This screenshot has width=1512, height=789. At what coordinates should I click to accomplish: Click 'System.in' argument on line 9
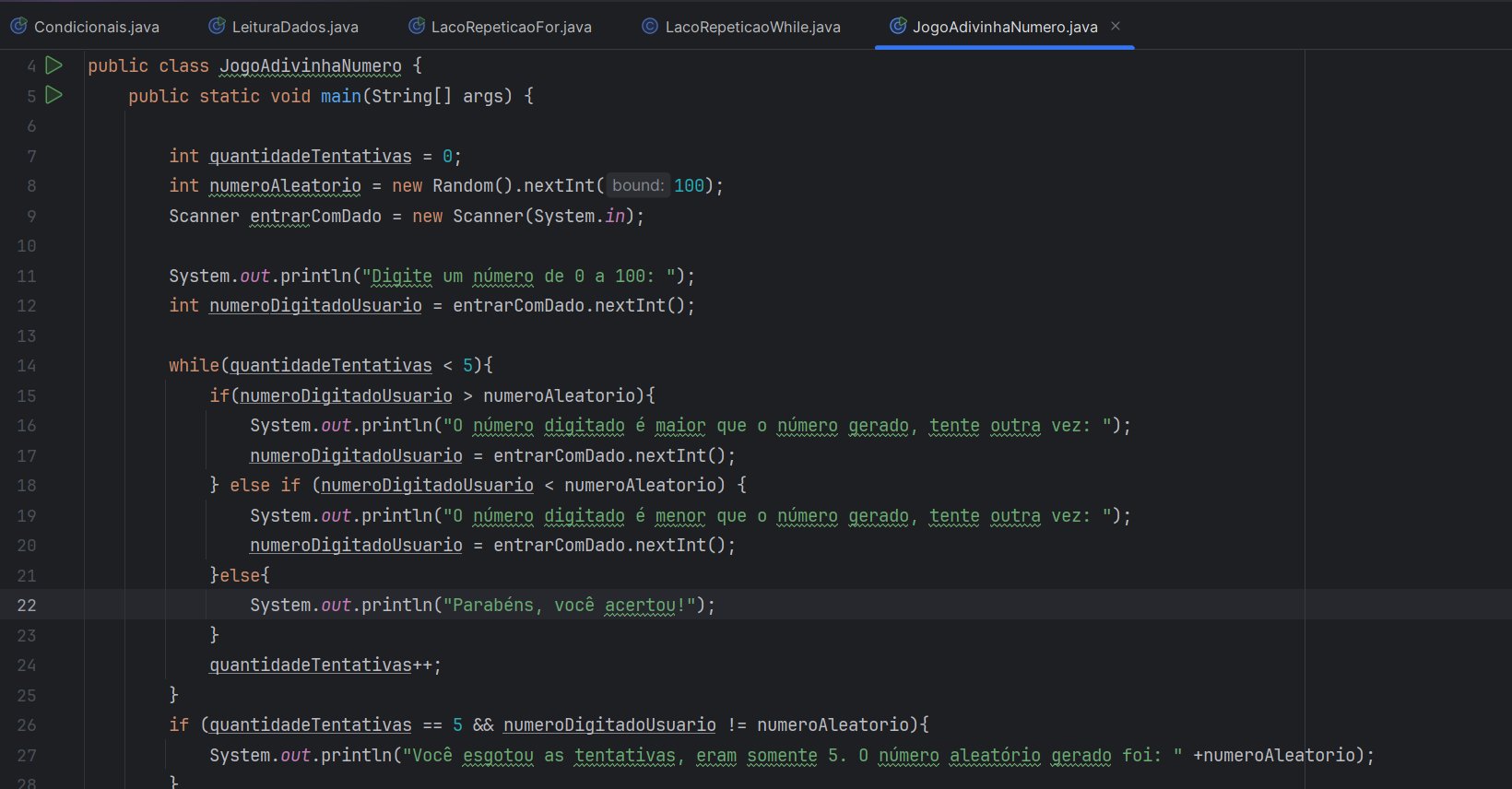pyautogui.click(x=580, y=217)
